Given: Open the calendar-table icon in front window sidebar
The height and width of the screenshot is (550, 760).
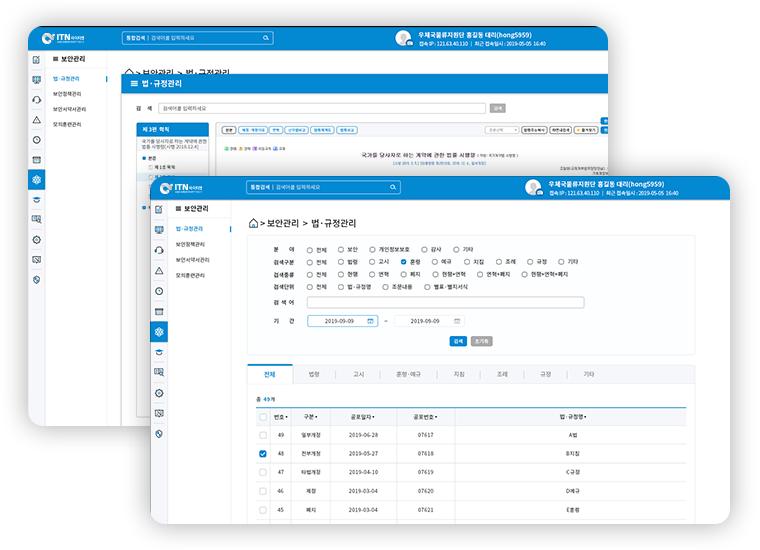Looking at the screenshot, I should tap(159, 312).
